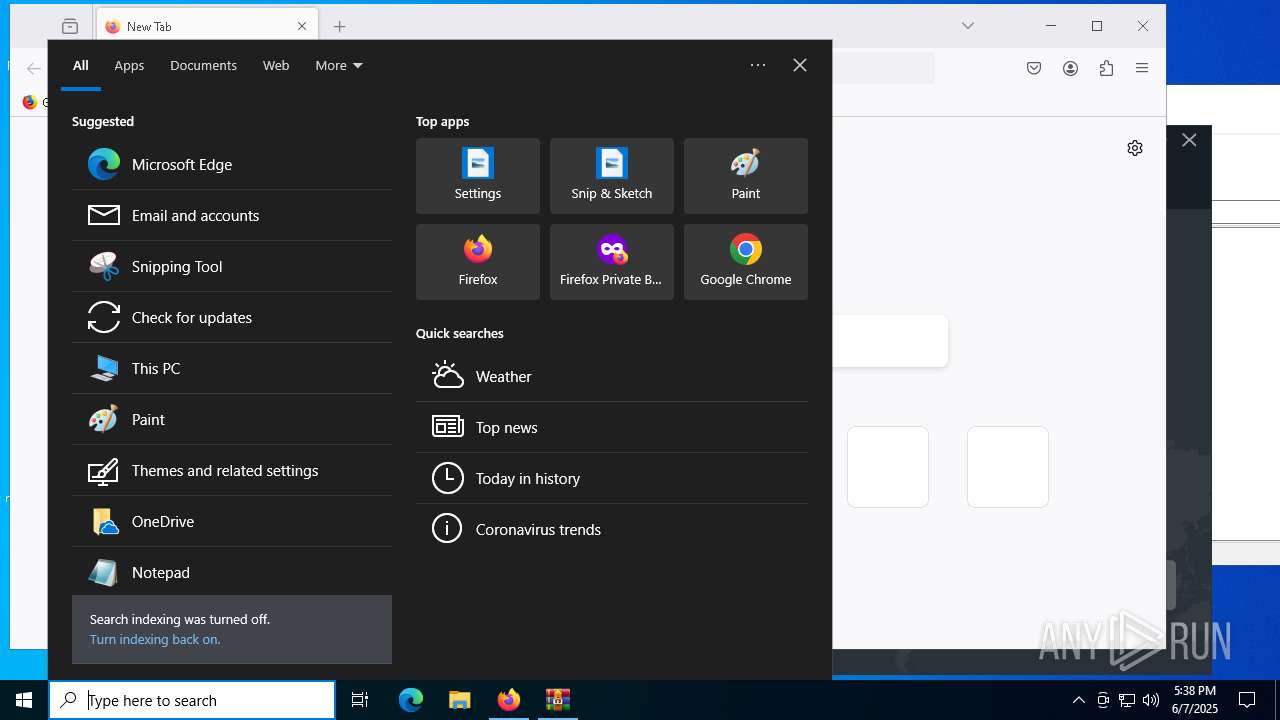Run Coronavirus trends quick search

[612, 529]
